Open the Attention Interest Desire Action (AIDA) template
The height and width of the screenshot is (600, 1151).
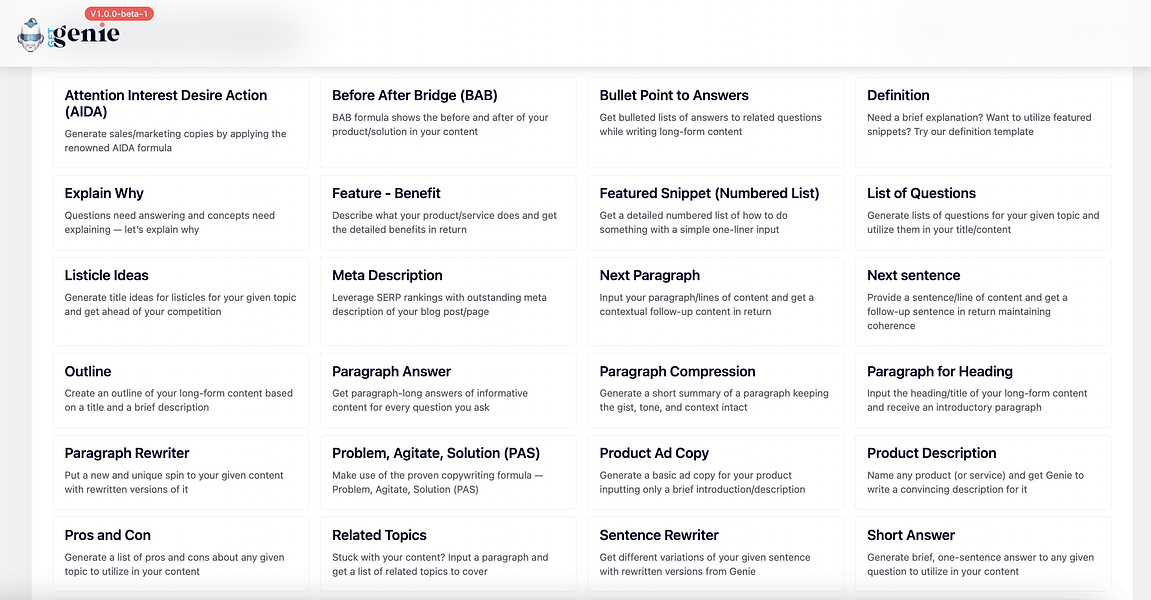[181, 123]
